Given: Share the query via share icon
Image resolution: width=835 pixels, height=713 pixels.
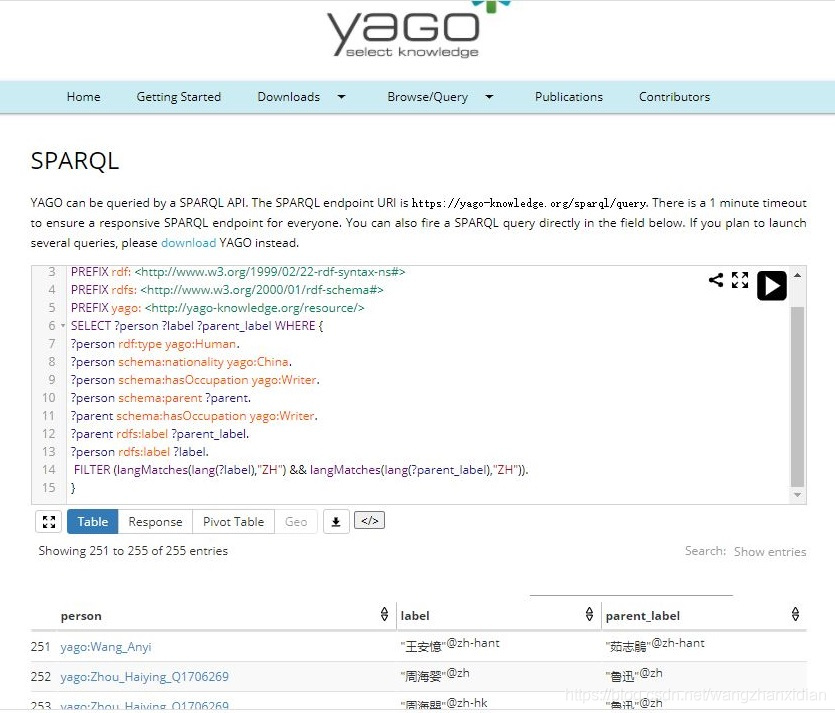Looking at the screenshot, I should coord(716,280).
